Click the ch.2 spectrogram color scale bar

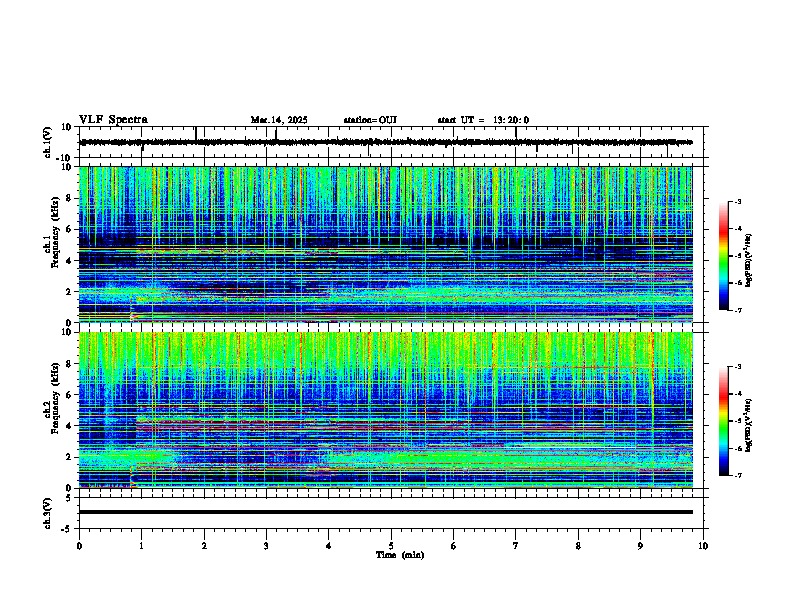click(x=723, y=421)
